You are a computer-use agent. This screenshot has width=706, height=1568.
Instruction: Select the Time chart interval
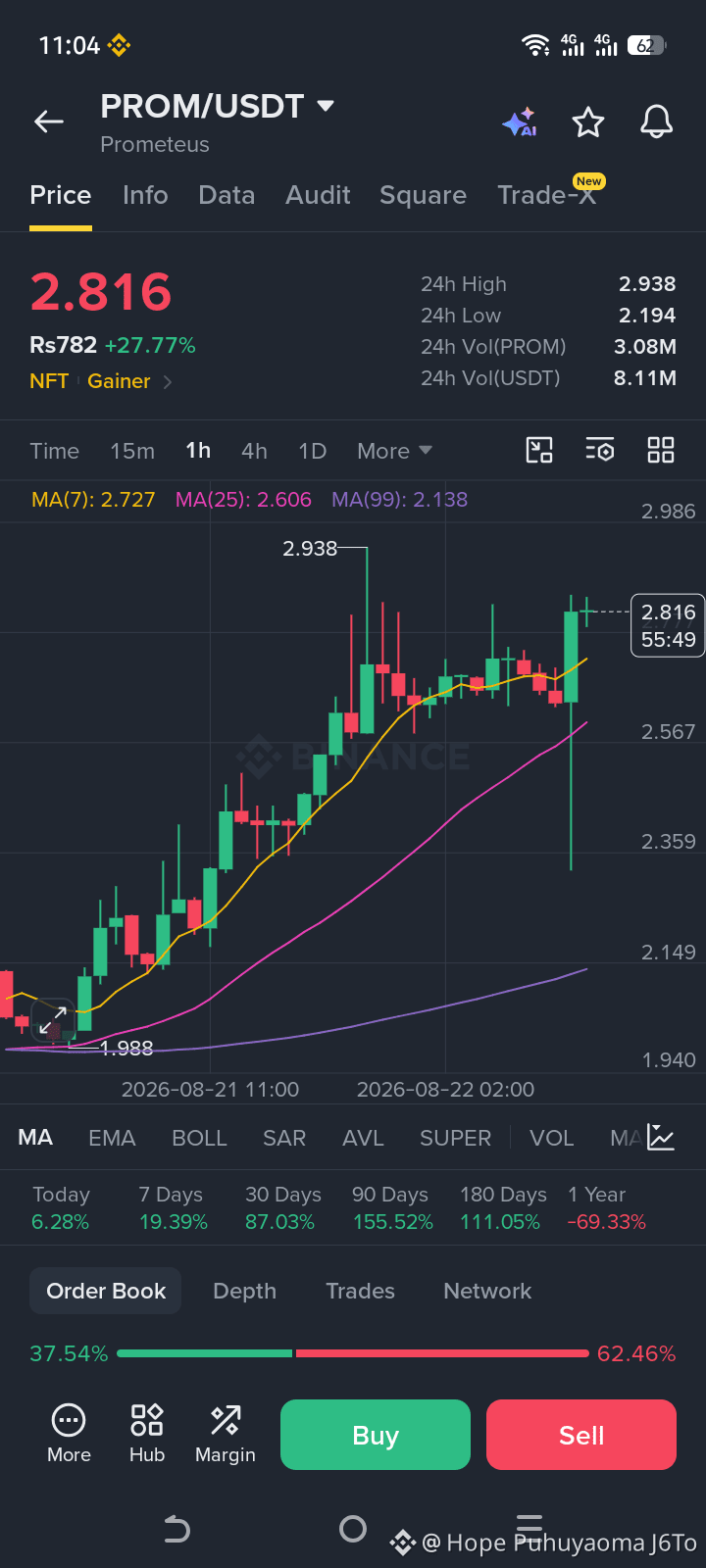pyautogui.click(x=54, y=451)
